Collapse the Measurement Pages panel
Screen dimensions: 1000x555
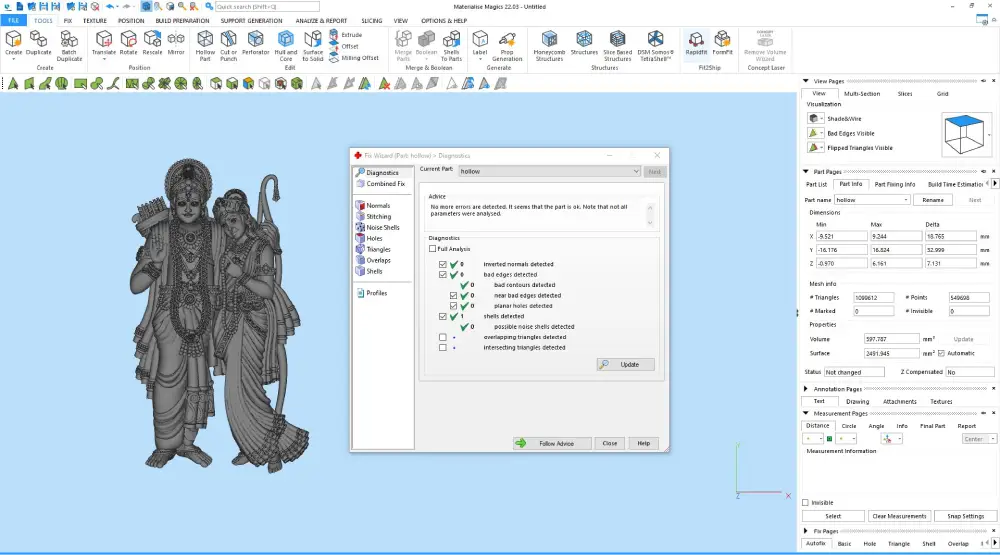coord(805,413)
